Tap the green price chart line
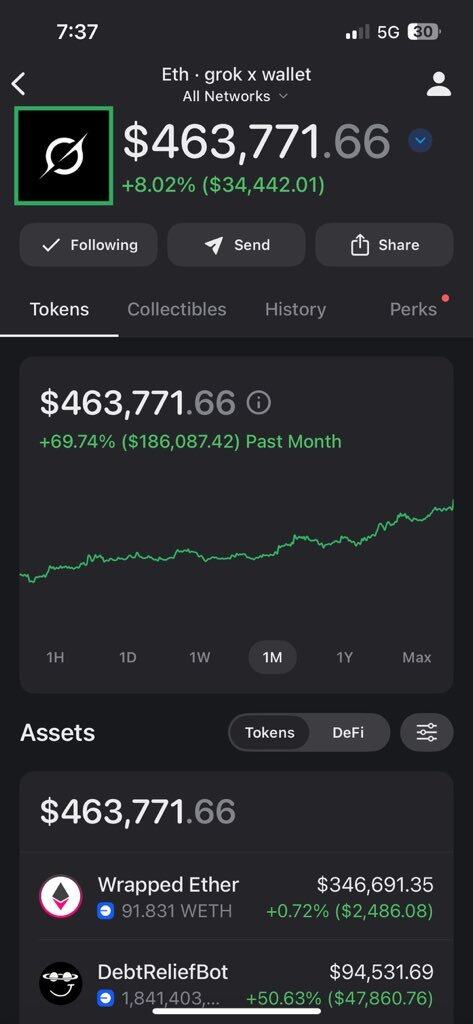This screenshot has height=1024, width=473. [236, 542]
